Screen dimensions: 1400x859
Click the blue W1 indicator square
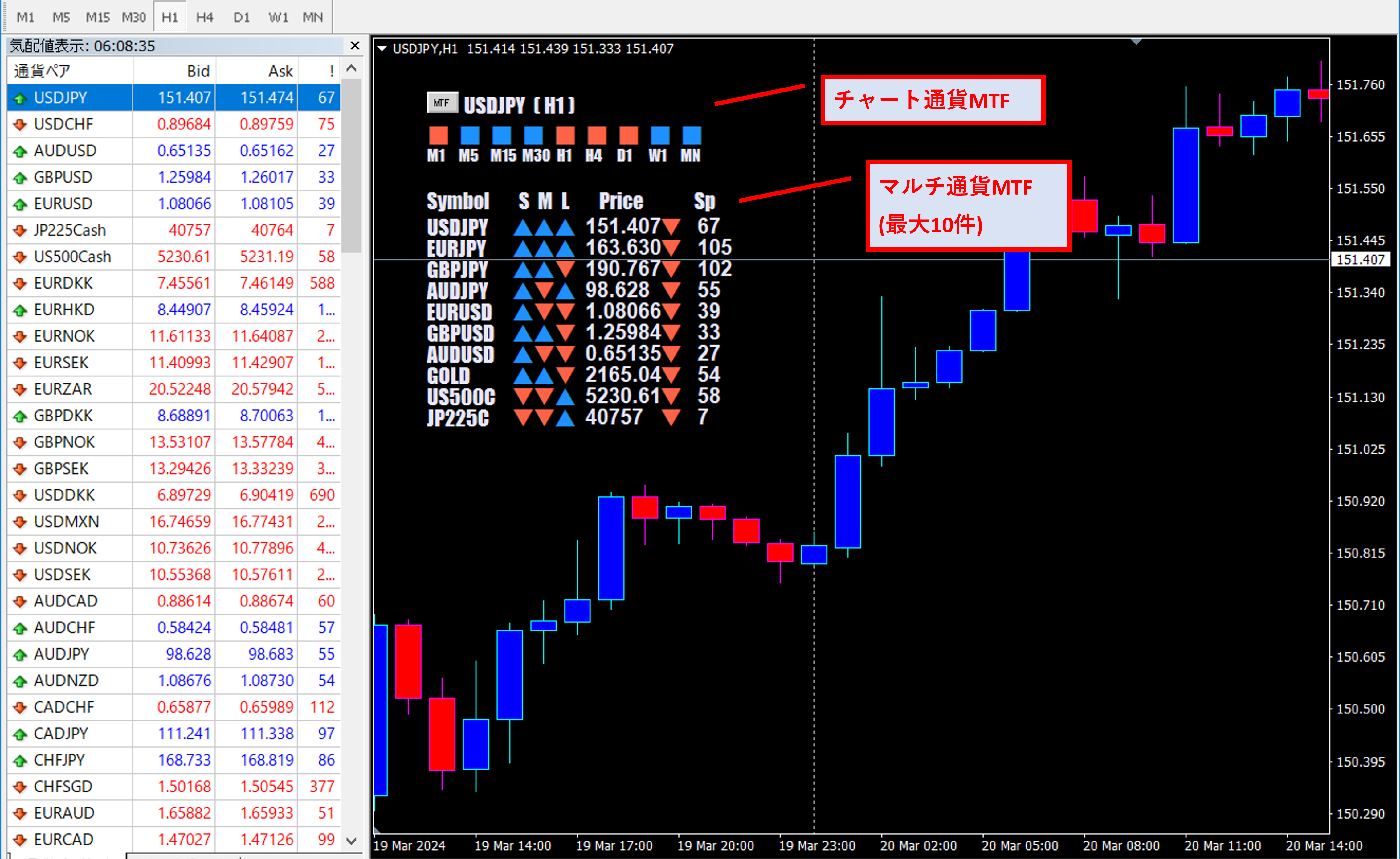[660, 136]
